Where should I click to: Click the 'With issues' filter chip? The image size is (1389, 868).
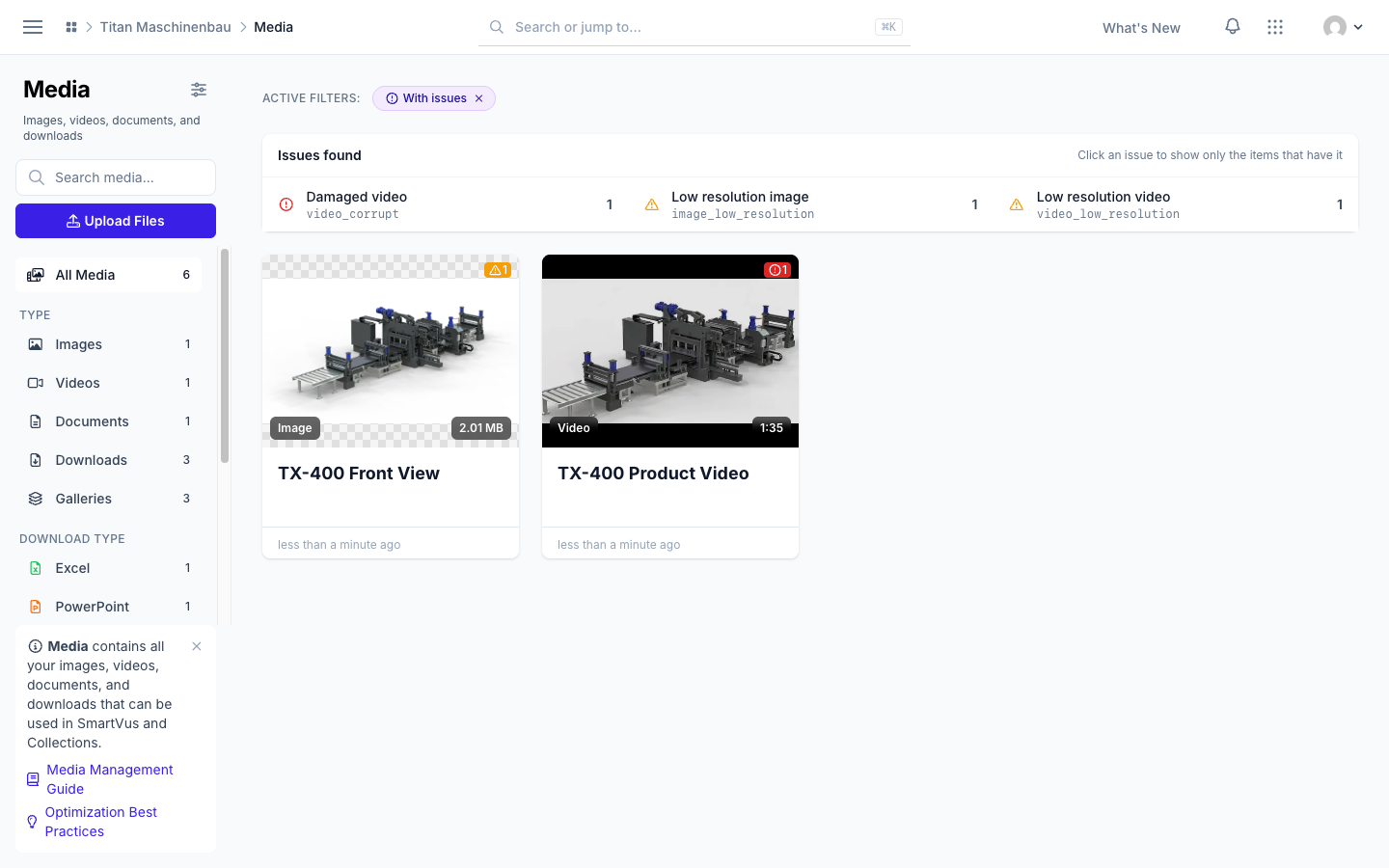(434, 98)
